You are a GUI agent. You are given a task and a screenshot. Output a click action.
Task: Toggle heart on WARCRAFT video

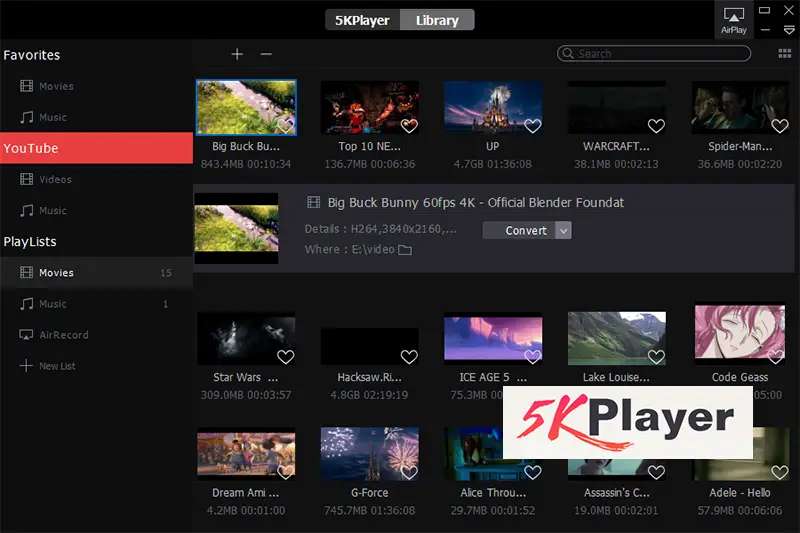click(656, 125)
